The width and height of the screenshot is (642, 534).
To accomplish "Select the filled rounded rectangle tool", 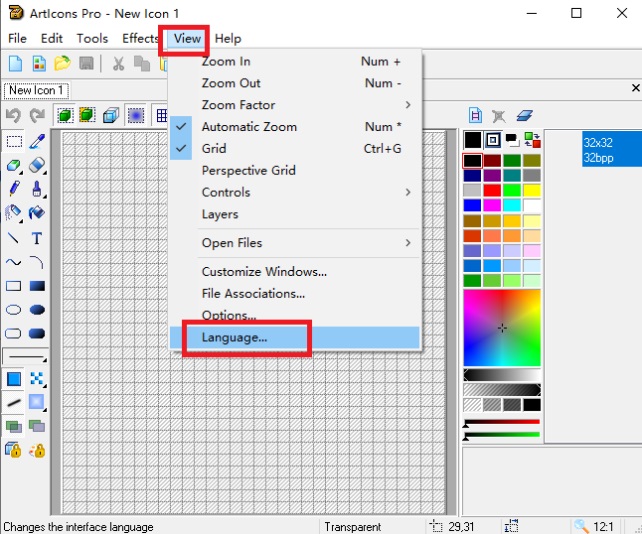I will [37, 333].
